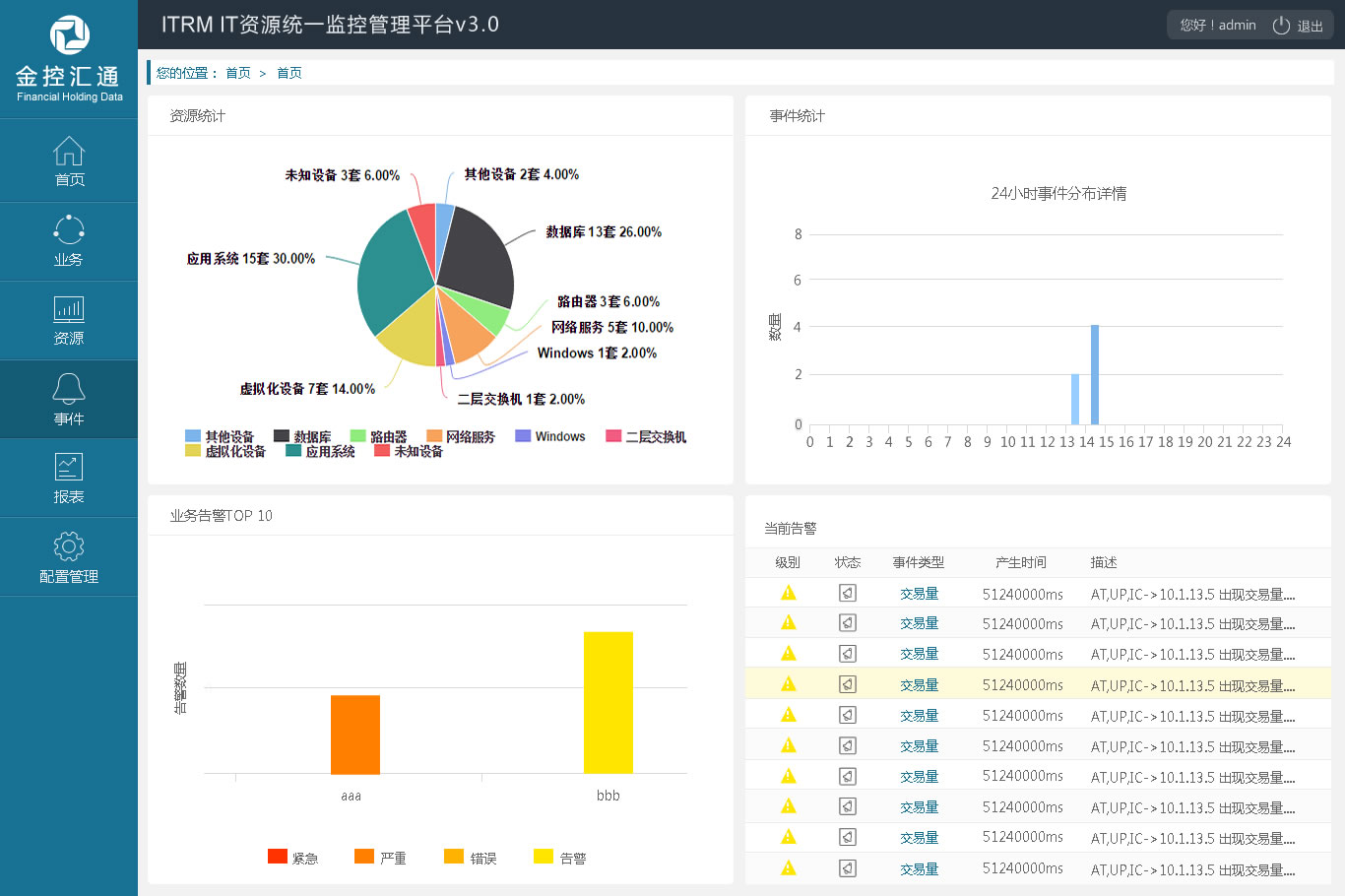This screenshot has height=896, width=1345.
Task: Toggle 未知设备 legend entry
Action: pyautogui.click(x=409, y=451)
